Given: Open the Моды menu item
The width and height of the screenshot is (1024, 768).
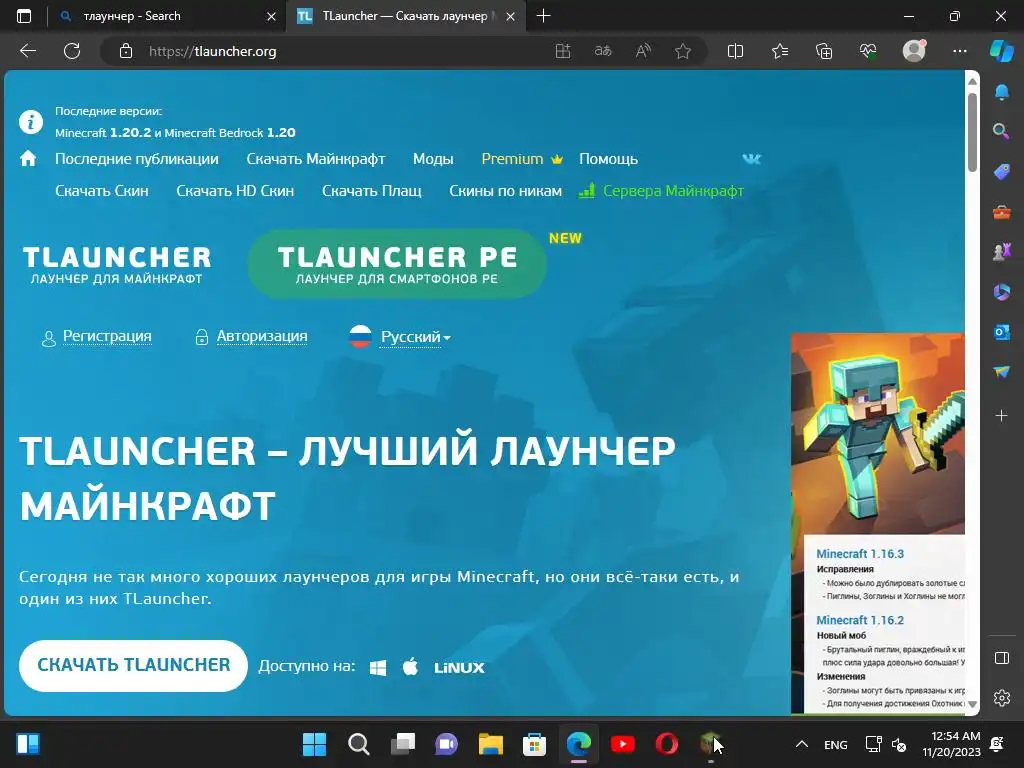Looking at the screenshot, I should click(433, 159).
